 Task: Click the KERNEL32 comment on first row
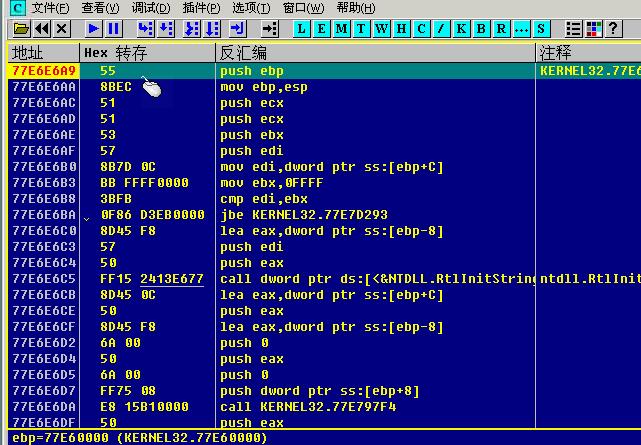[x=590, y=71]
